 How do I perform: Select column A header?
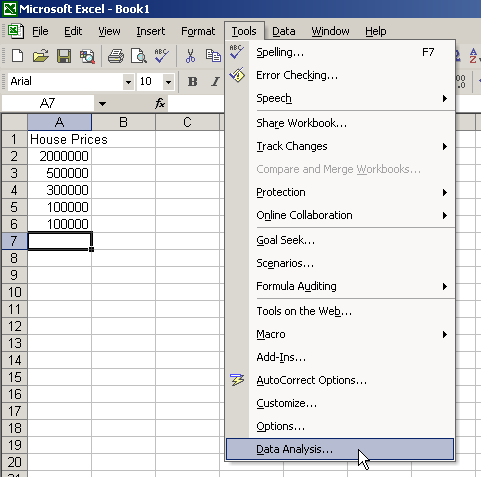tap(59, 122)
